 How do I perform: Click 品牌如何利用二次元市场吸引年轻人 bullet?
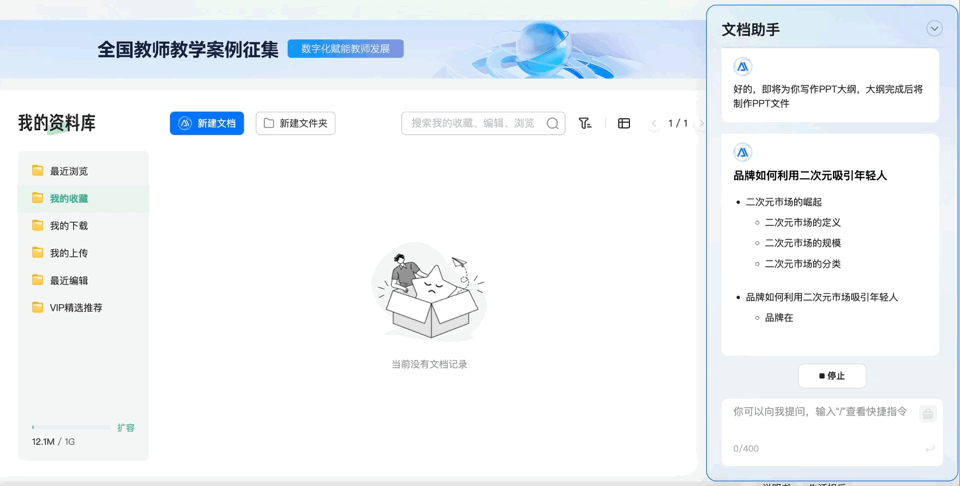pos(822,297)
